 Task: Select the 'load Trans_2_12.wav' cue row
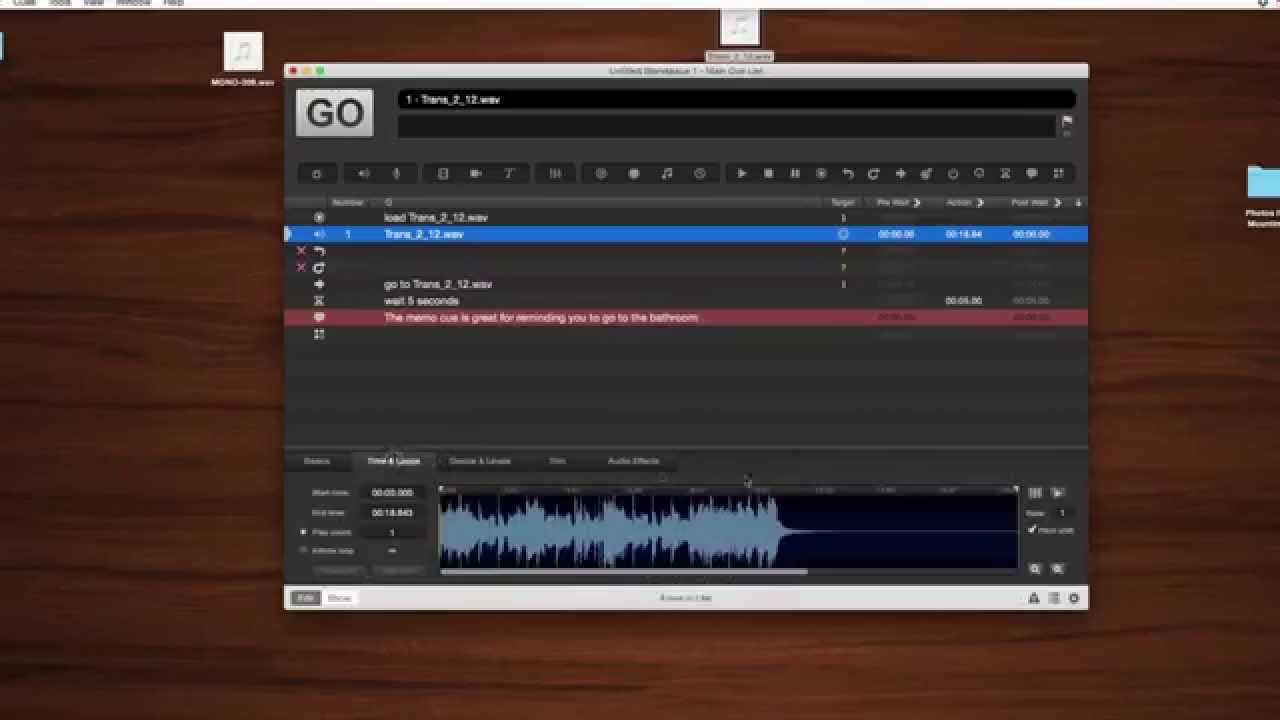tap(686, 217)
